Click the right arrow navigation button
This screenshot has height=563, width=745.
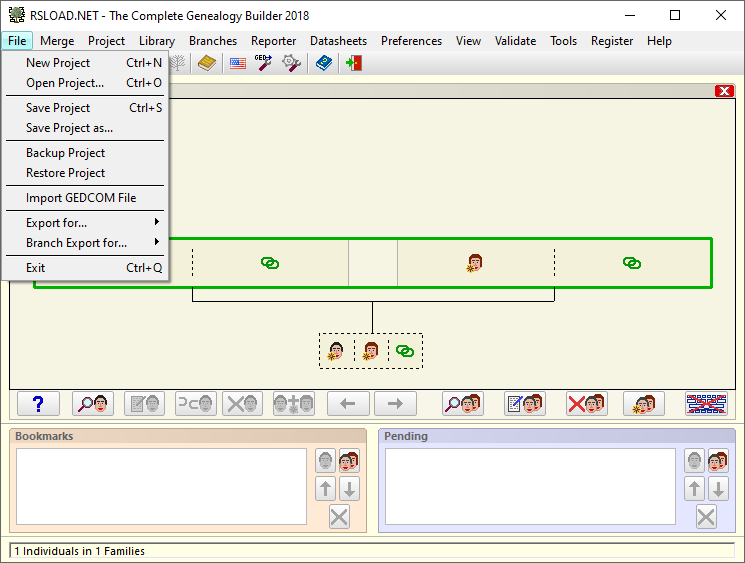(395, 404)
